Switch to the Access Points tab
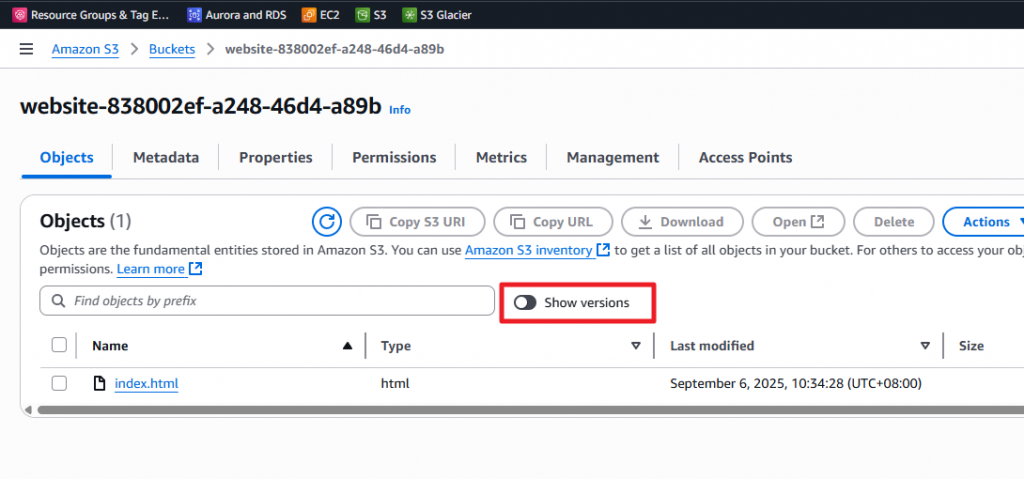Viewport: 1024px width, 479px height. tap(745, 157)
